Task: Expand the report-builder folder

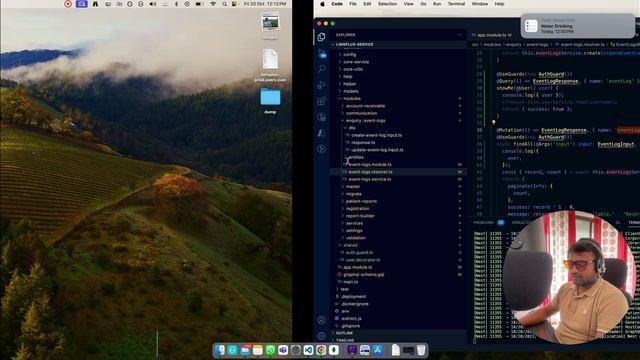Action: point(398,216)
